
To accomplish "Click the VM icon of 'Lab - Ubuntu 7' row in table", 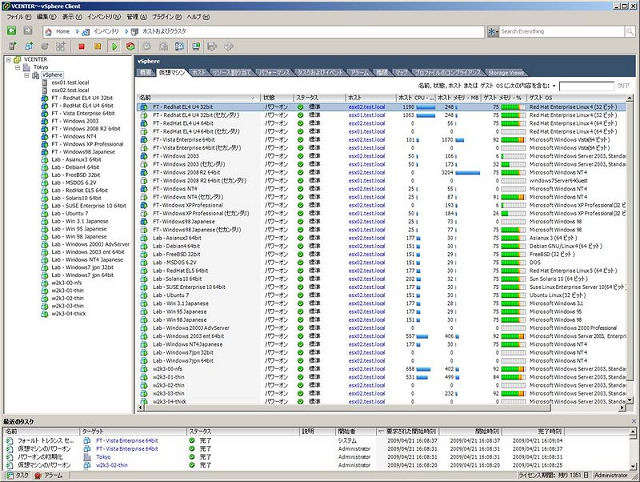I will [144, 295].
